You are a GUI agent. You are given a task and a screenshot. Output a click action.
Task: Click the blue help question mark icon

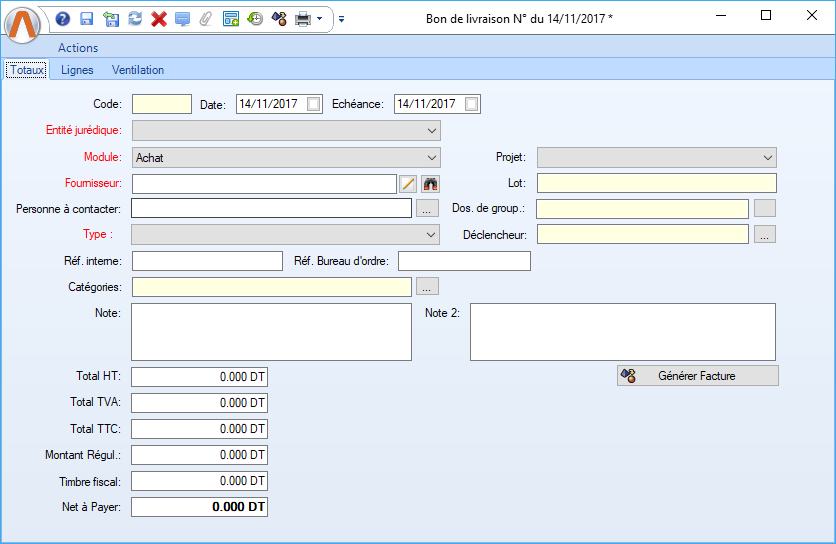(x=62, y=18)
